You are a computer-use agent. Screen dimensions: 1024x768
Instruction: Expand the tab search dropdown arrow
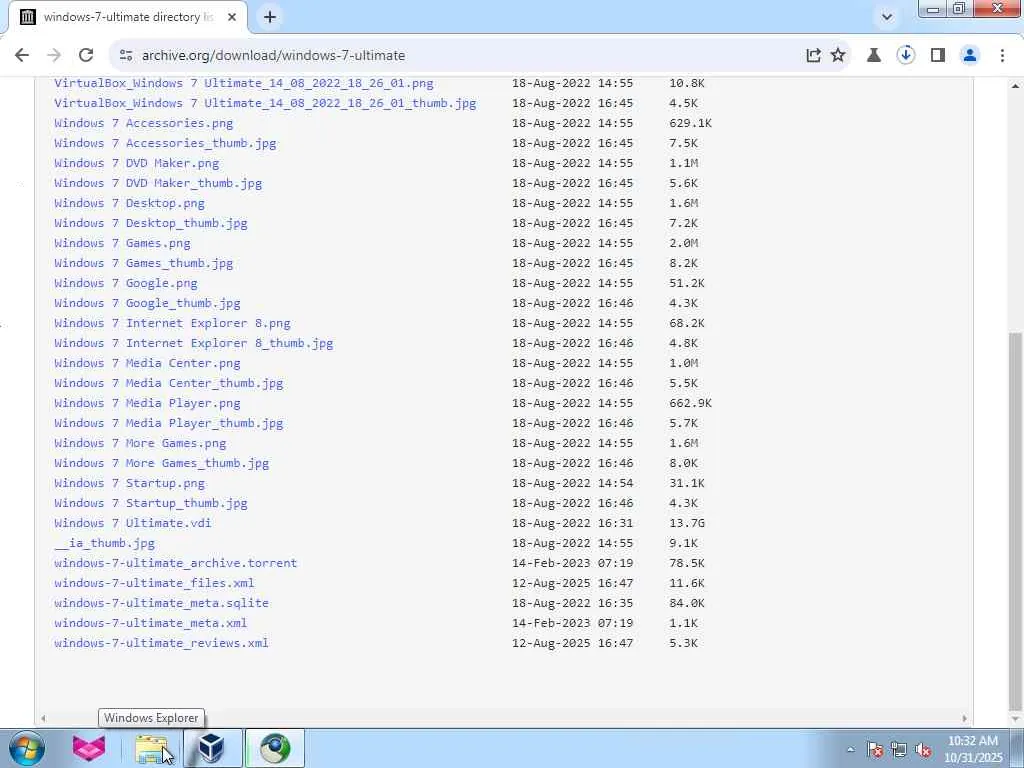pyautogui.click(x=886, y=17)
